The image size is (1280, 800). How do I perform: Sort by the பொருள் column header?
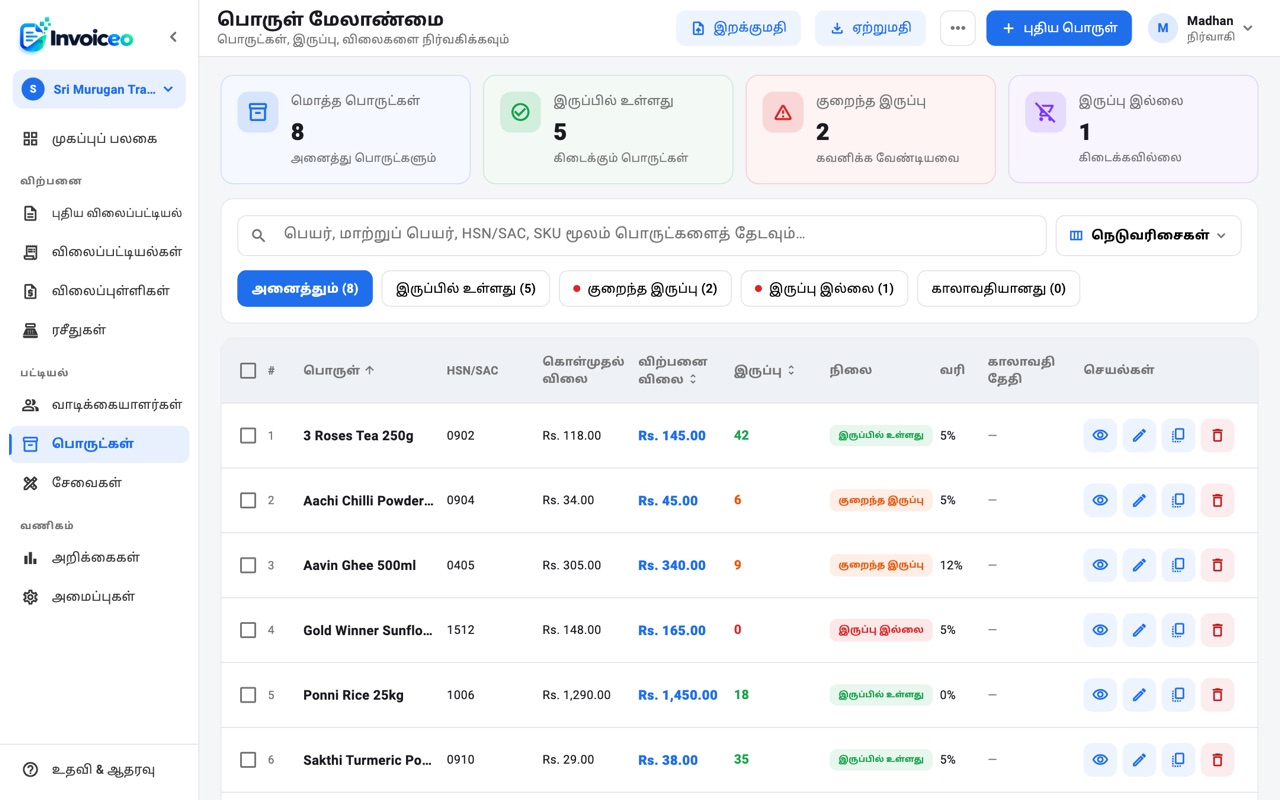click(339, 370)
